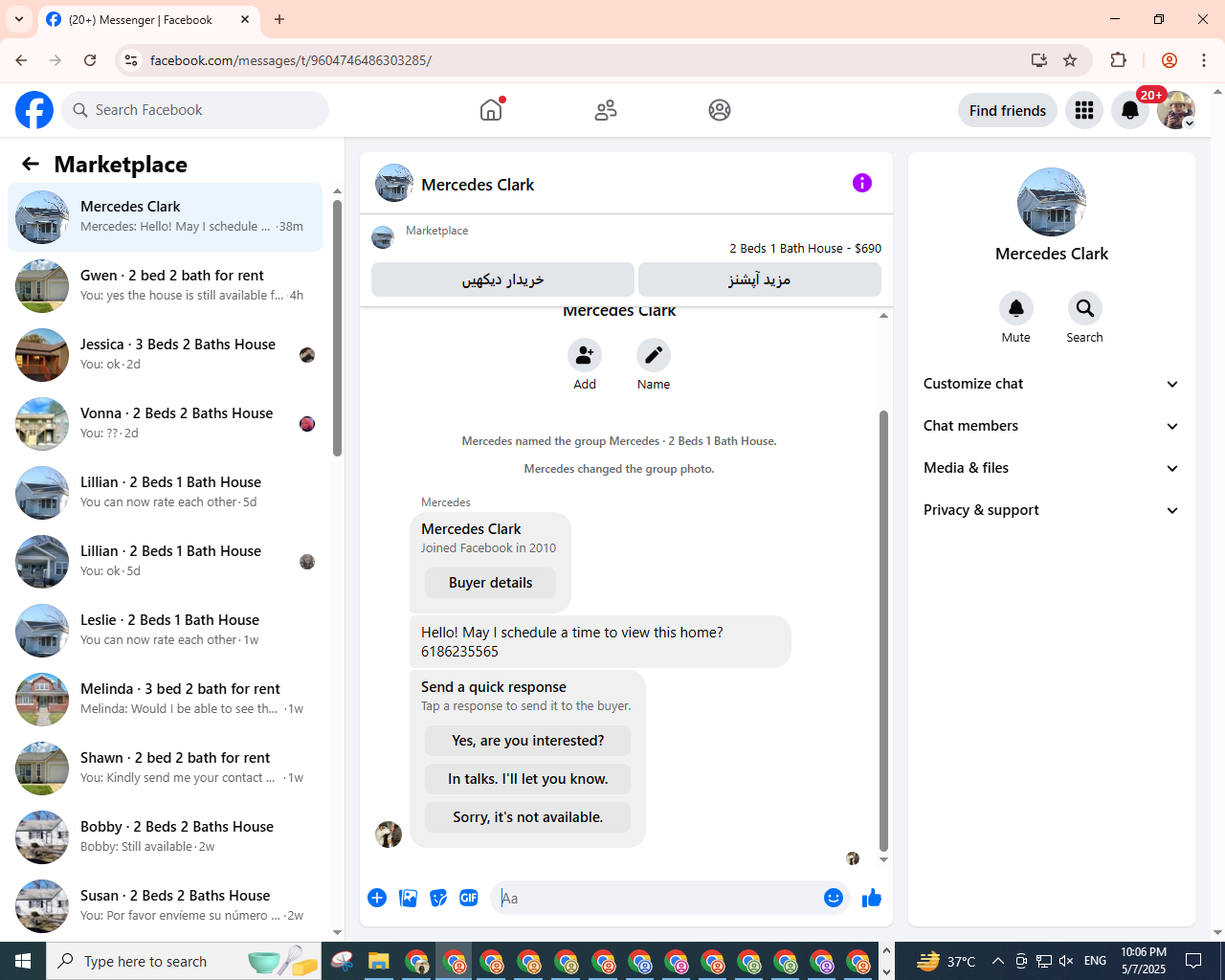Open the apps grid menu icon
This screenshot has height=980, width=1225.
click(1084, 110)
